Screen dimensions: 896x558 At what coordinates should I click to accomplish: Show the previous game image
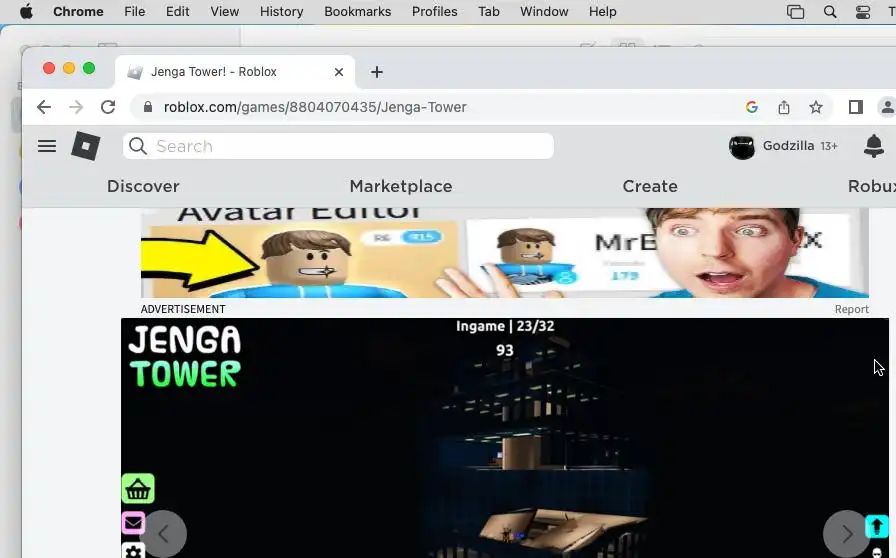[163, 534]
